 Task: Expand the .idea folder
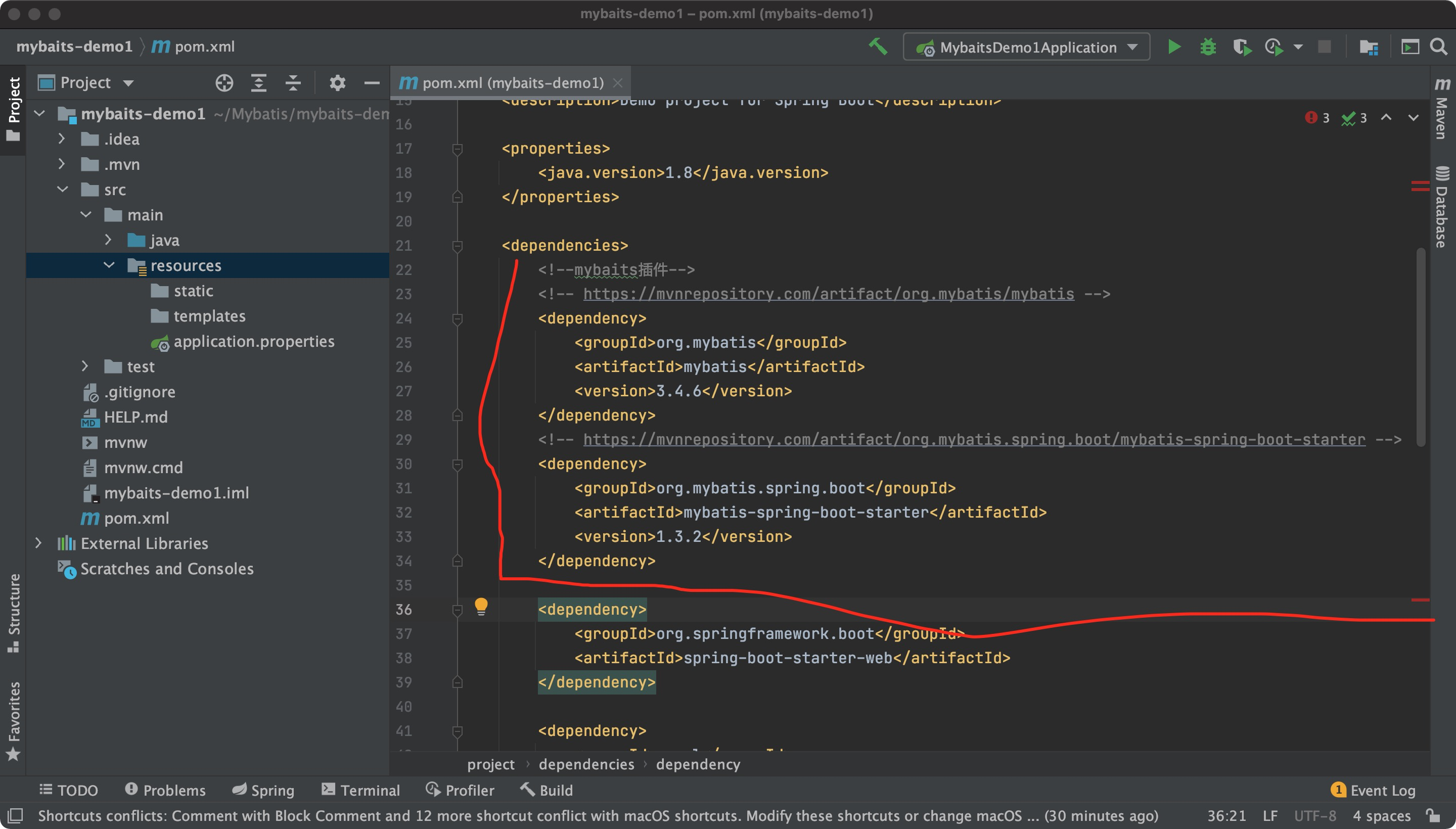[62, 139]
